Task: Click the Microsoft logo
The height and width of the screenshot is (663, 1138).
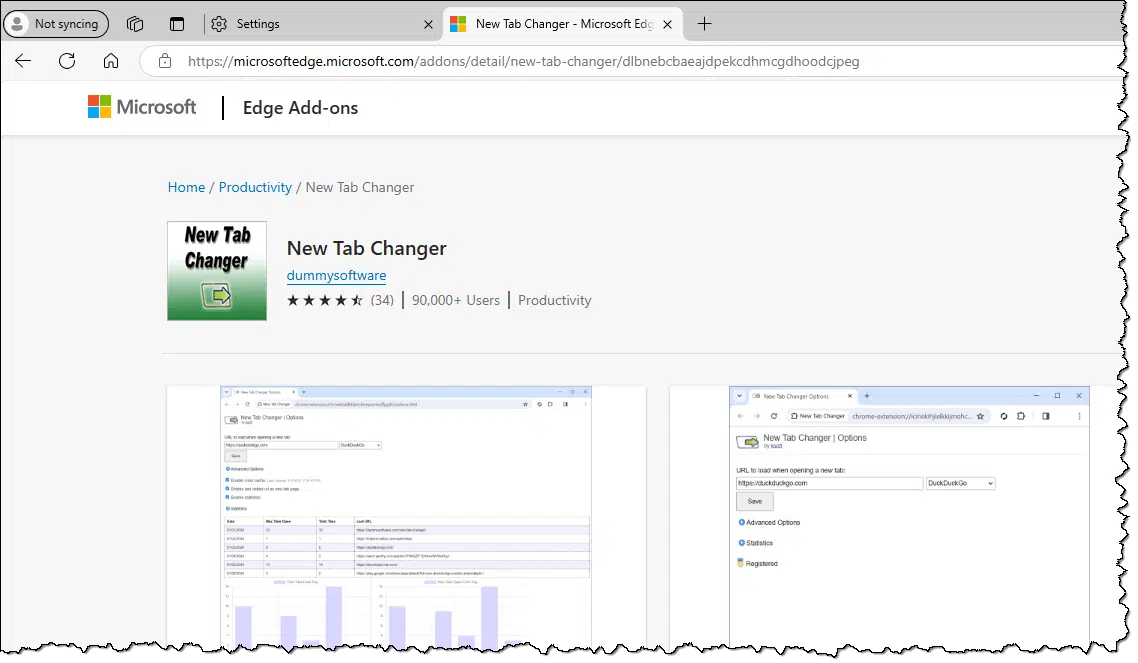Action: (142, 107)
